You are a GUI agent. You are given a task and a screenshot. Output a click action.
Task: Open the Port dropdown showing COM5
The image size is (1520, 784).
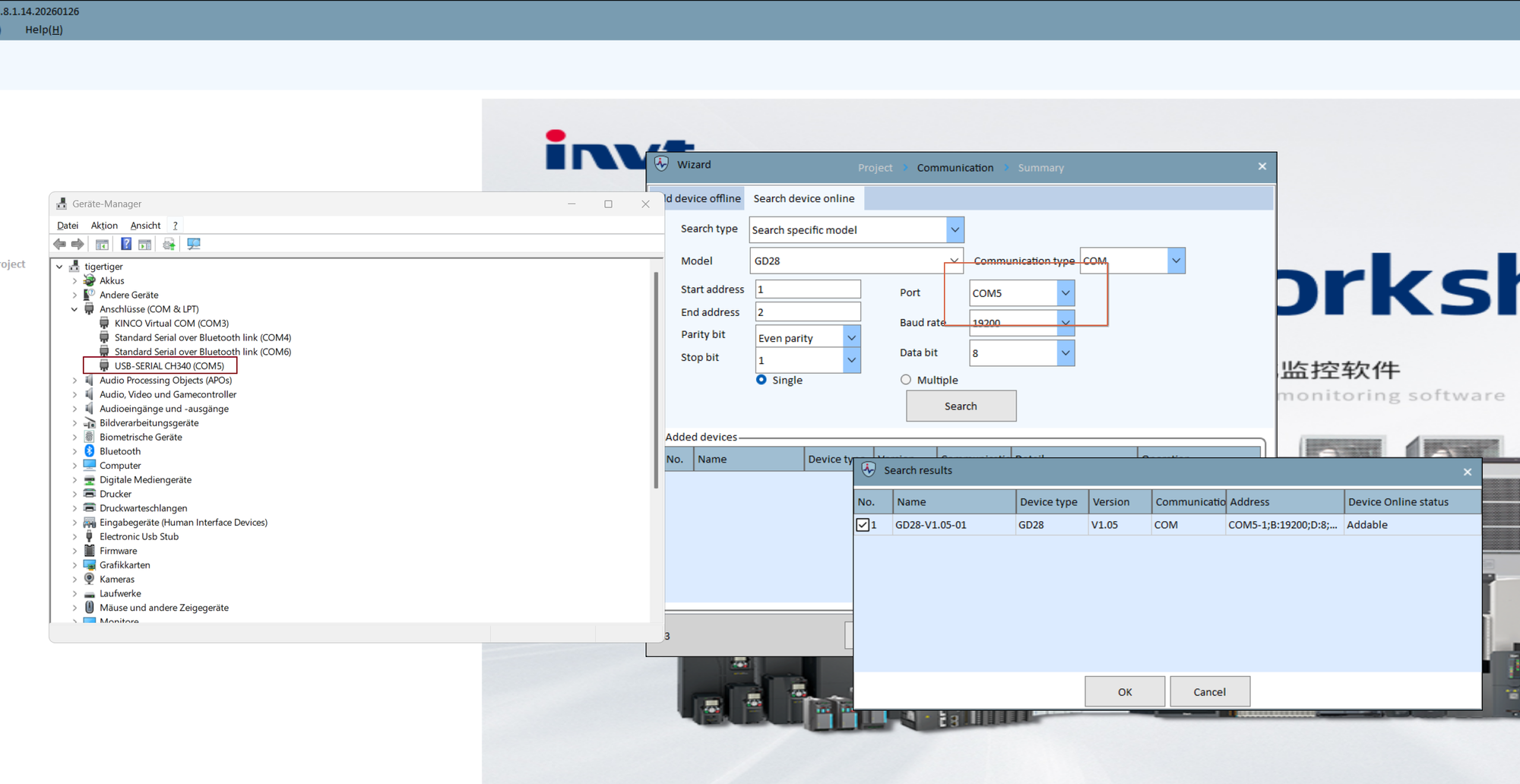1066,292
